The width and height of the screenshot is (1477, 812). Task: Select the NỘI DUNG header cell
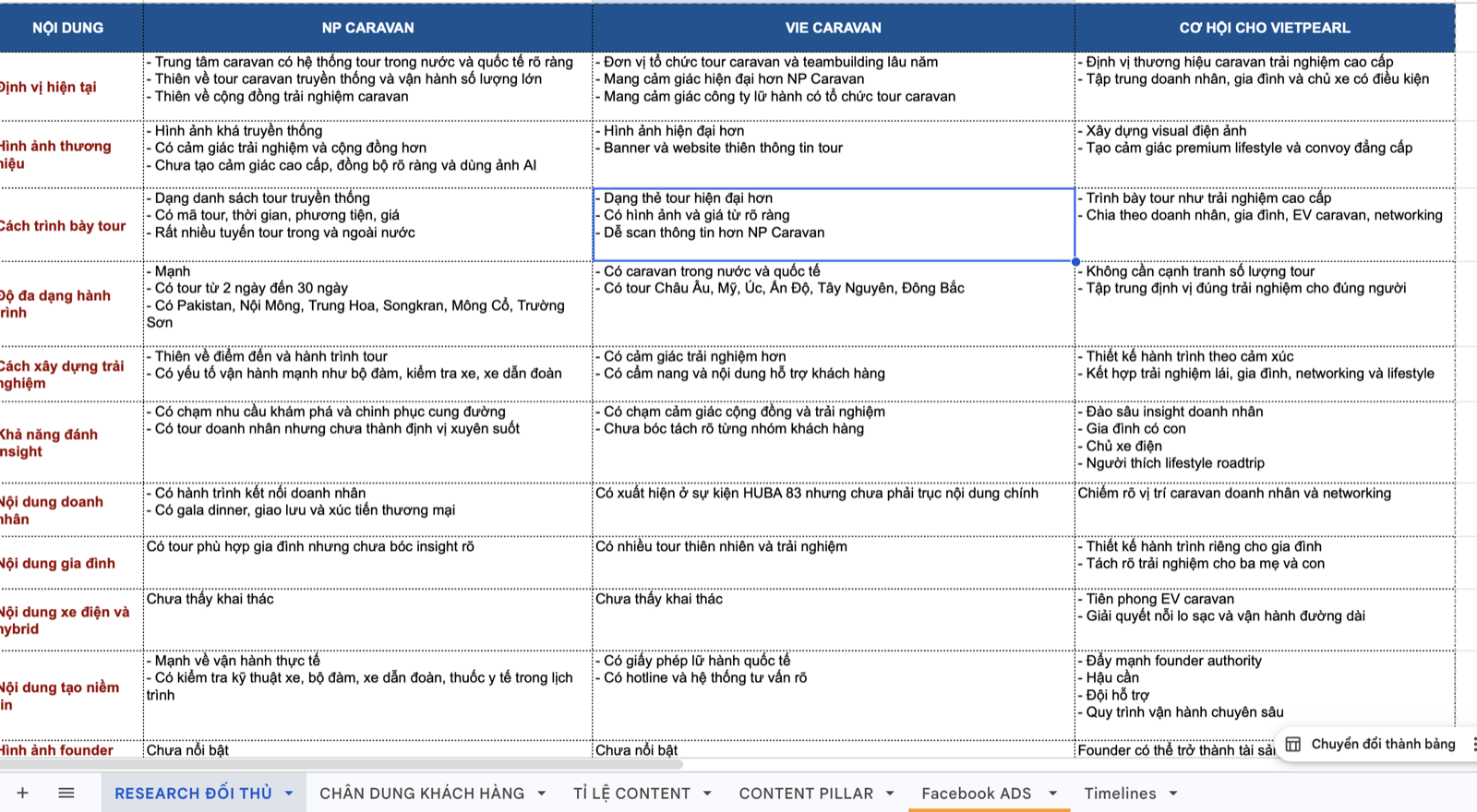tap(71, 28)
